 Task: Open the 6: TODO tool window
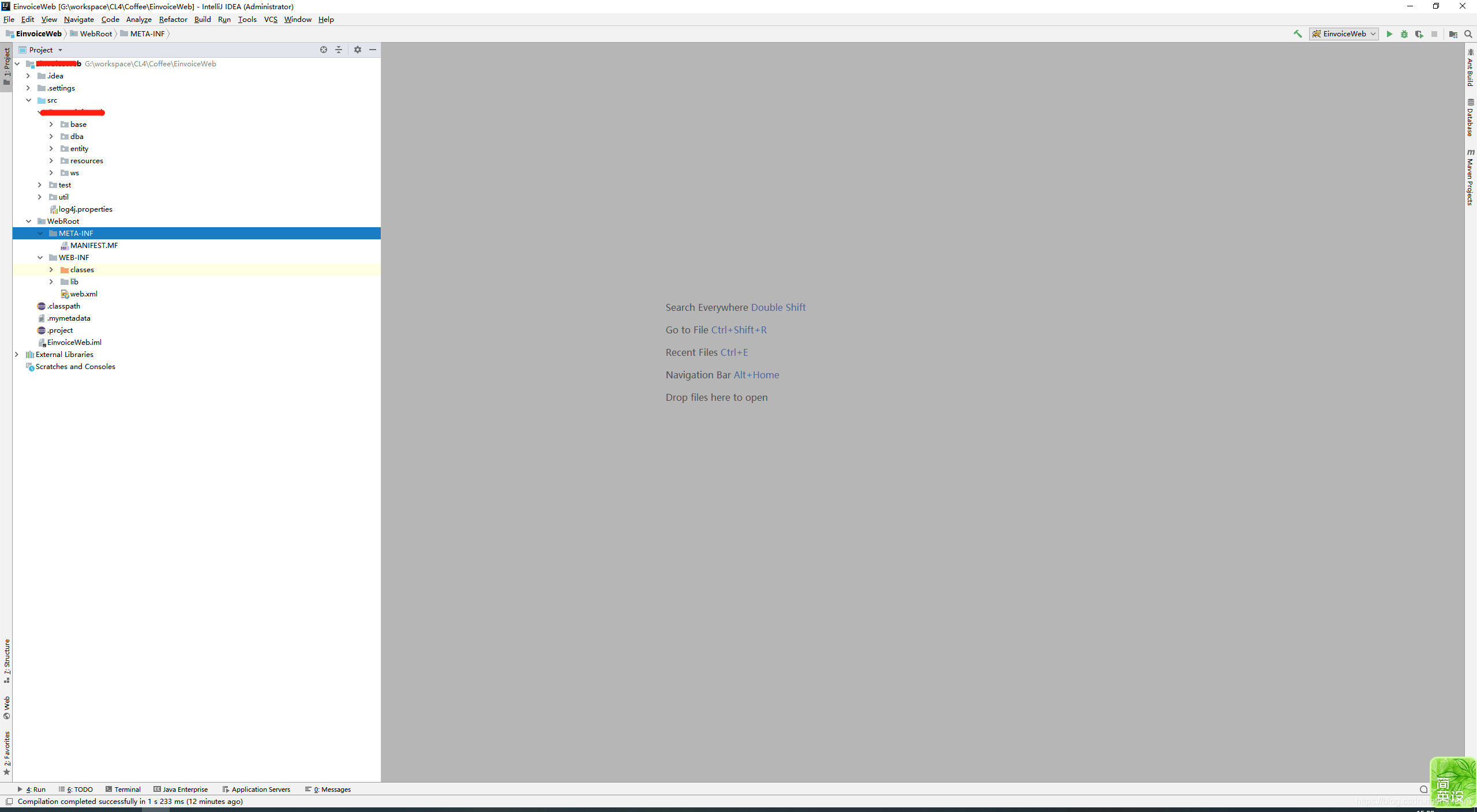[76, 790]
